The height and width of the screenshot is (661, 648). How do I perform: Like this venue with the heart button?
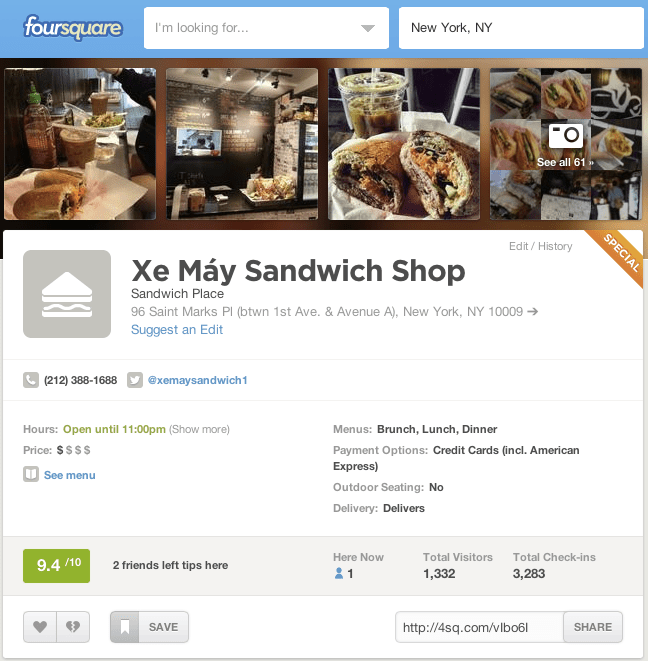(40, 627)
